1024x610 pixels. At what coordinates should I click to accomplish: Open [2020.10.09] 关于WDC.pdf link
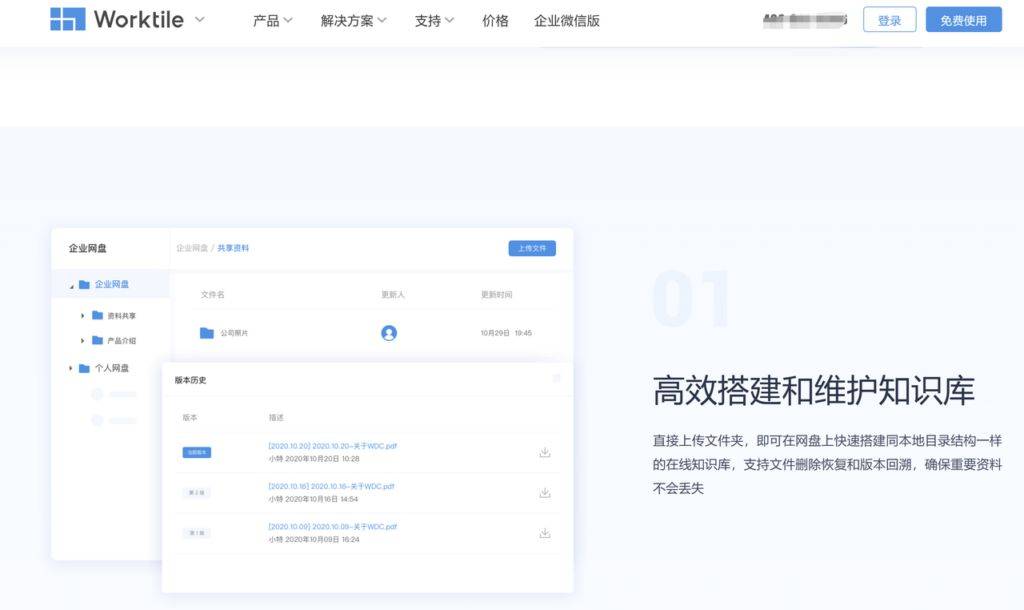point(332,526)
